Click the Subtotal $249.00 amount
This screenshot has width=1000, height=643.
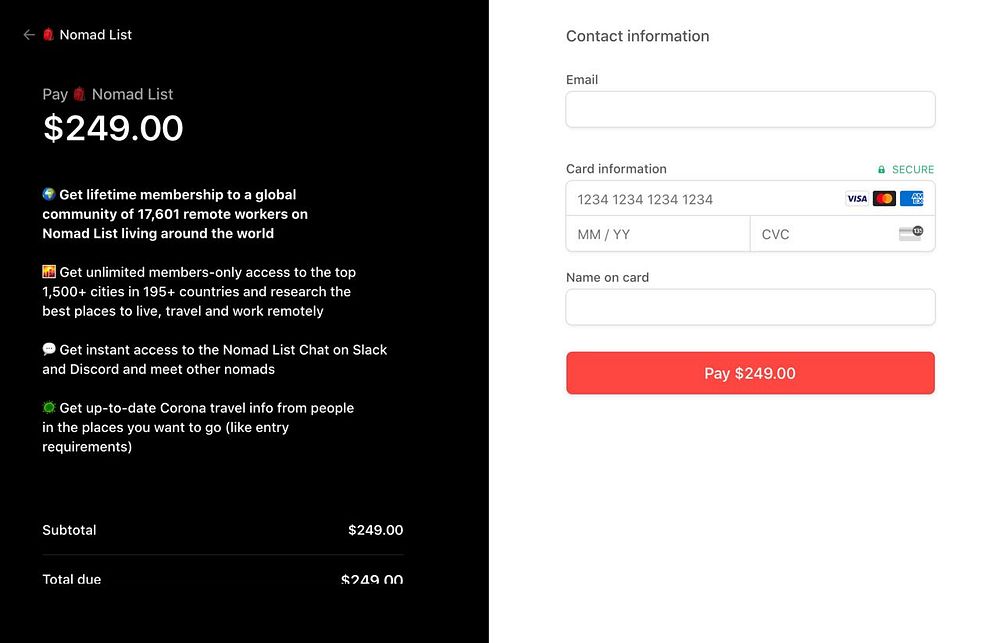pyautogui.click(x=375, y=530)
